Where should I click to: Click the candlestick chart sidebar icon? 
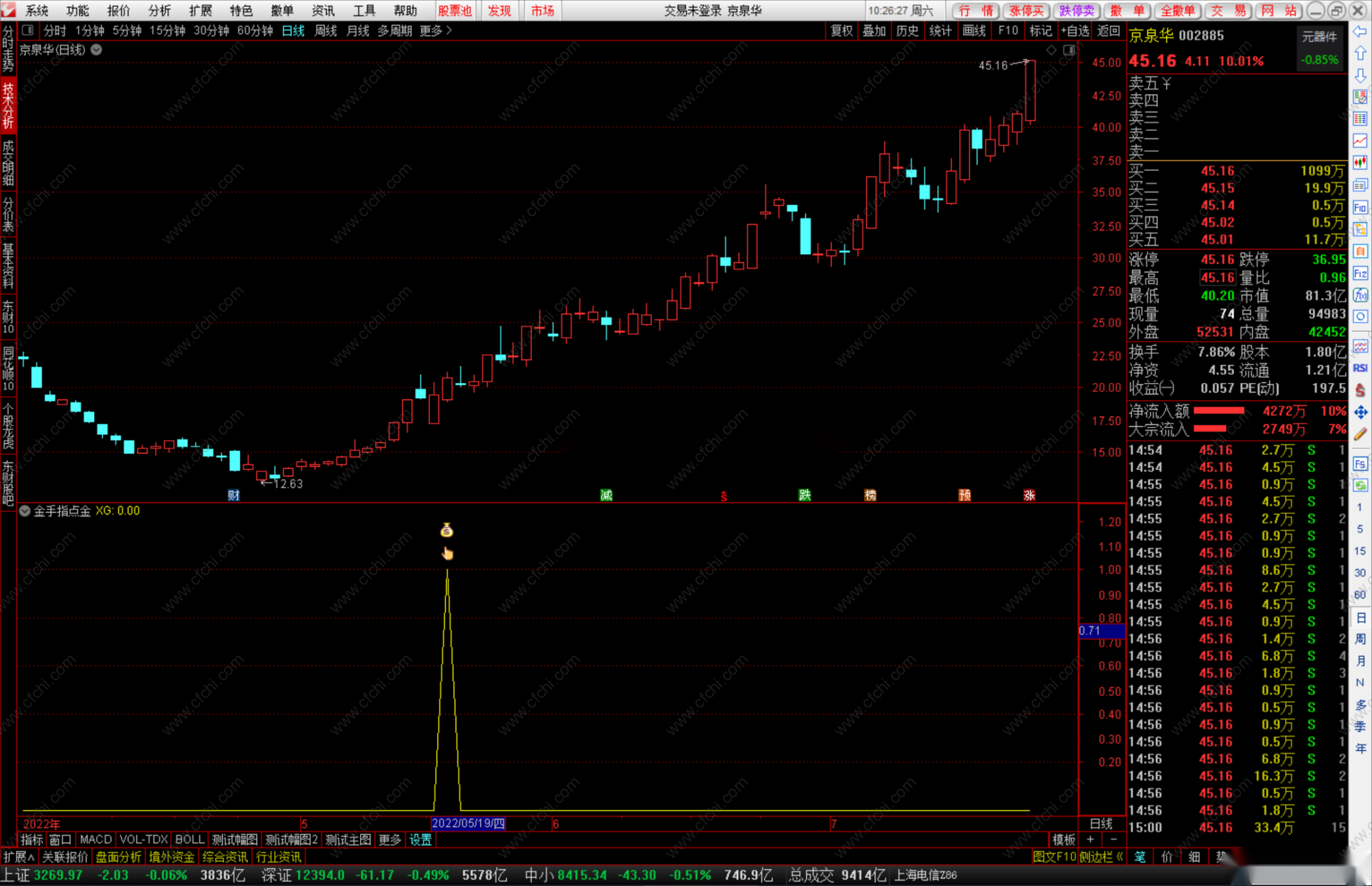click(x=1360, y=163)
